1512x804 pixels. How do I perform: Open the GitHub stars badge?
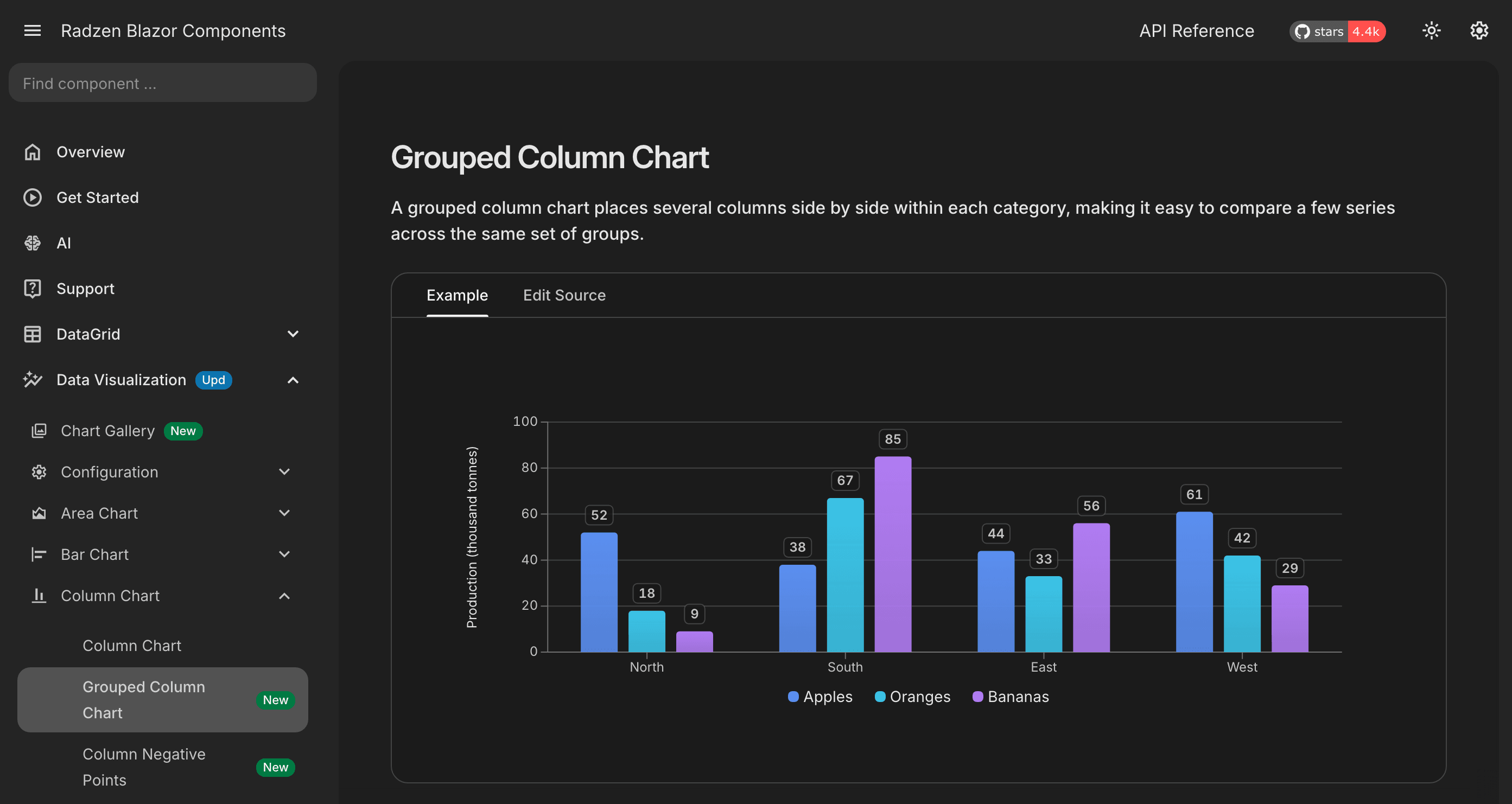tap(1337, 31)
